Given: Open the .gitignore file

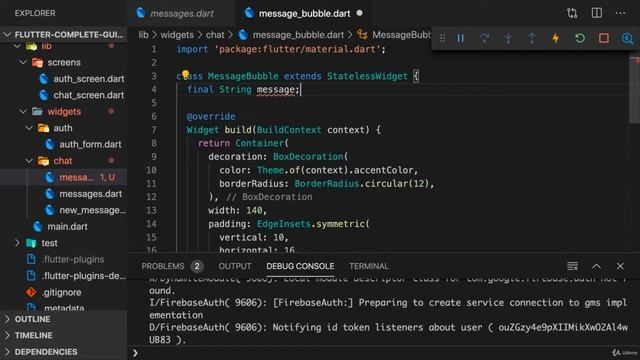Looking at the screenshot, I should [63, 292].
